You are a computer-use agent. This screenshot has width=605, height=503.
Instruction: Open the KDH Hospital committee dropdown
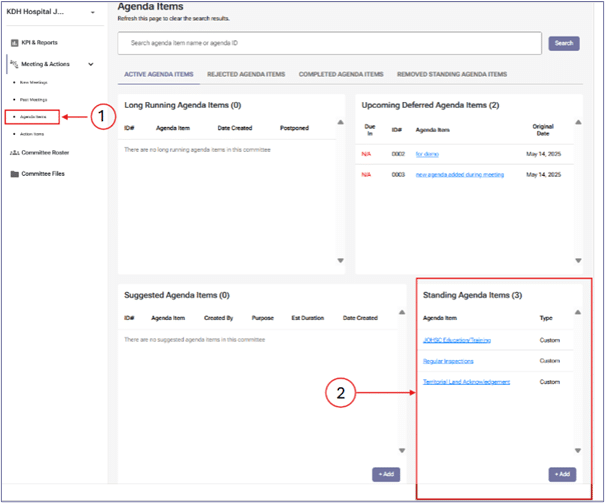pyautogui.click(x=92, y=12)
